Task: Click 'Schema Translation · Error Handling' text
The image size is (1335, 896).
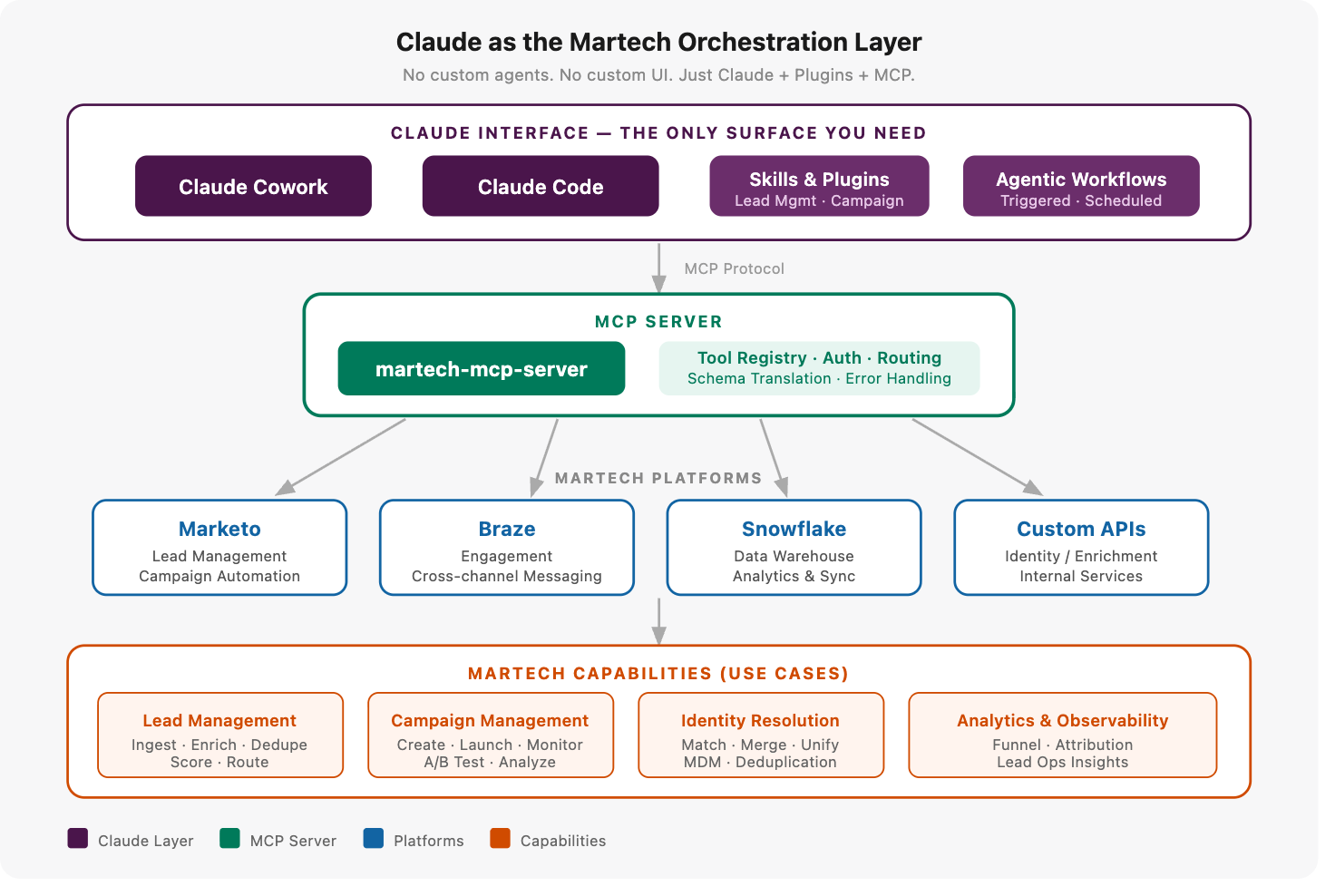Action: 820,379
